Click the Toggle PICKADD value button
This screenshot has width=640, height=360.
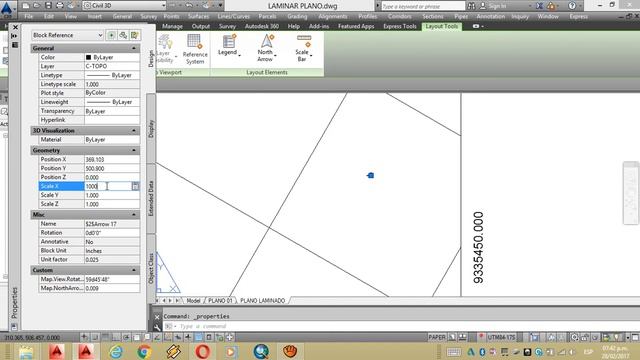point(111,36)
